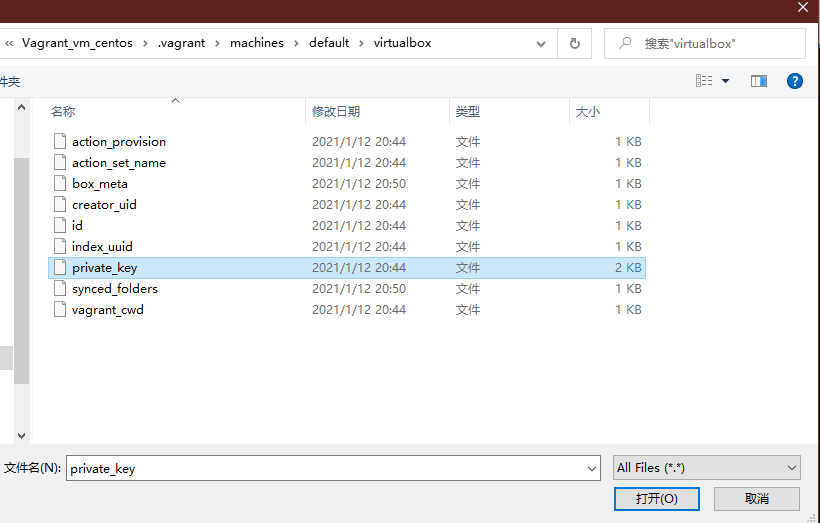
Task: Click the refresh button beside address bar
Action: 574,43
